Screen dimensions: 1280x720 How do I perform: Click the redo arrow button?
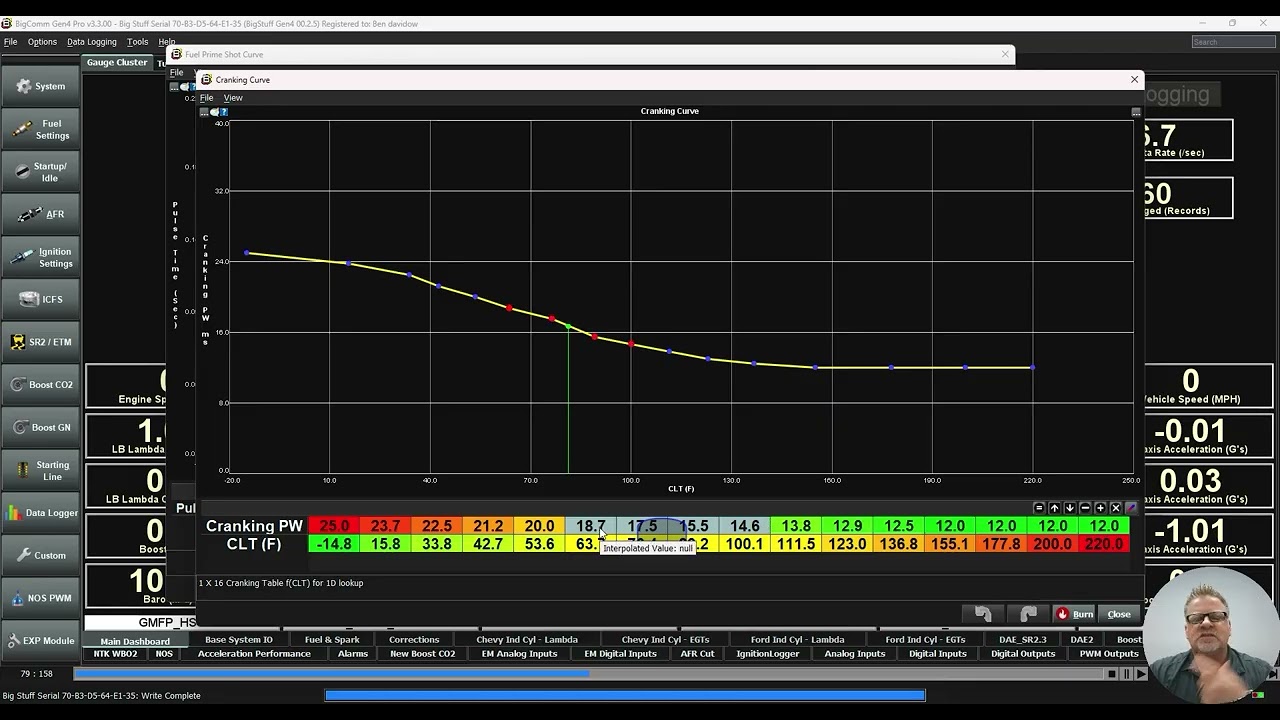pos(1028,614)
